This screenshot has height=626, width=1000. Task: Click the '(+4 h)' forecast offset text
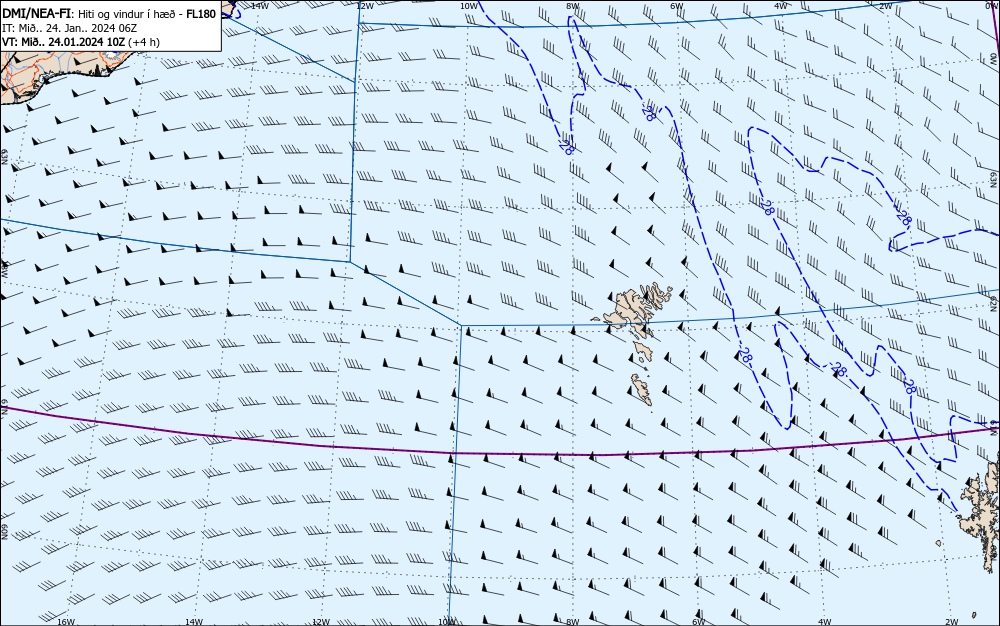tap(144, 42)
